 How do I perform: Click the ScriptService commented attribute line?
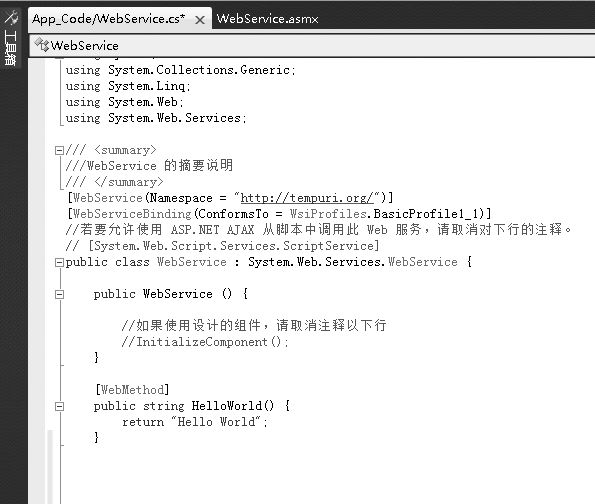222,246
